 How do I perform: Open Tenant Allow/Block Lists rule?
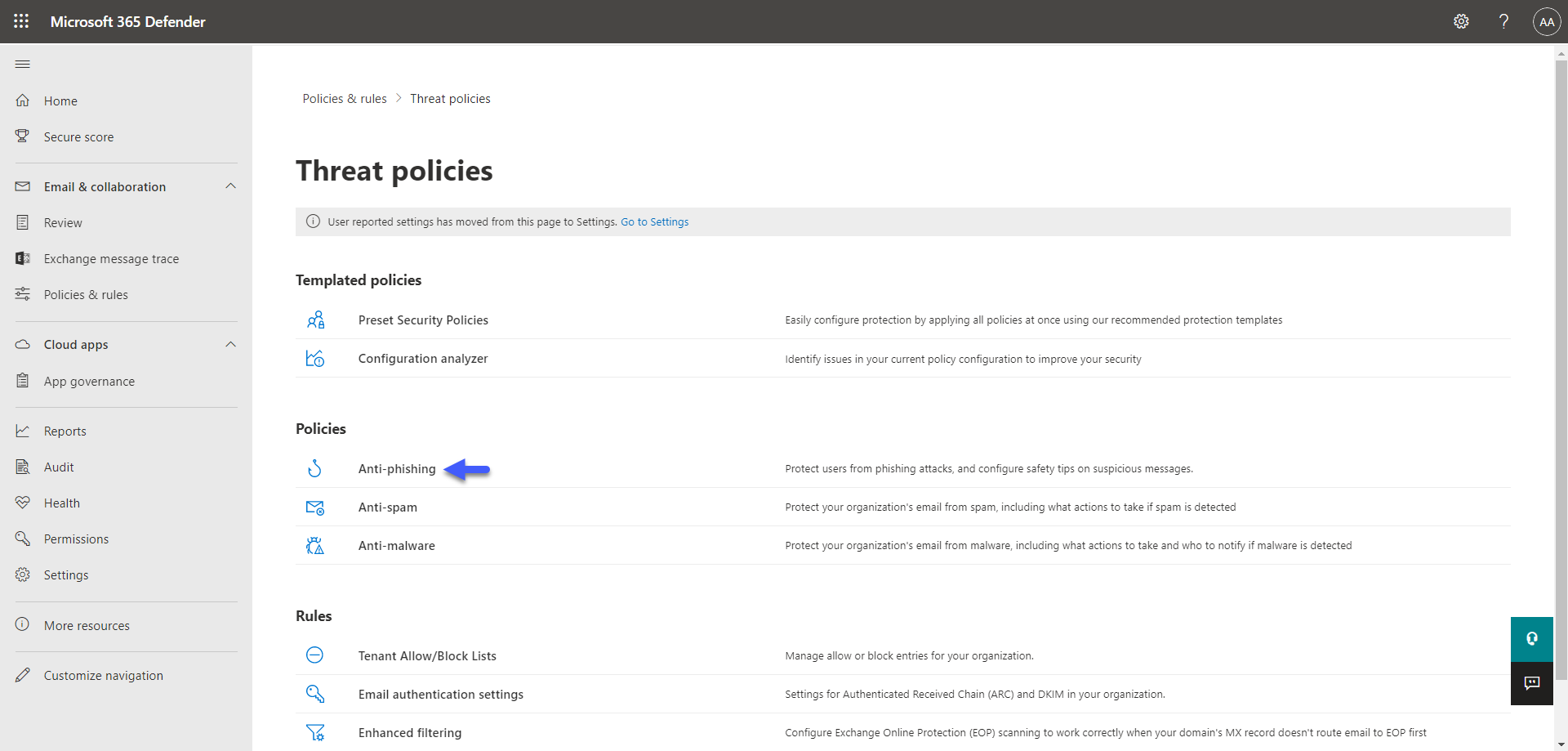tap(427, 655)
